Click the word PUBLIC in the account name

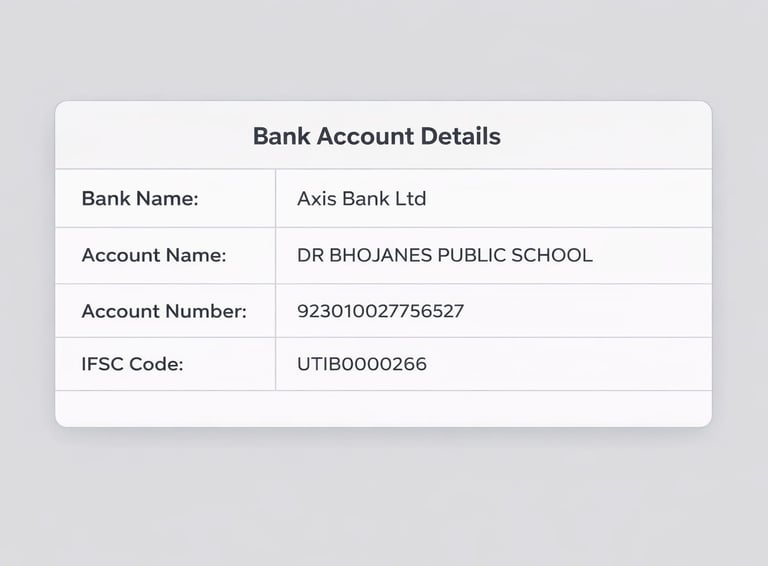click(472, 255)
